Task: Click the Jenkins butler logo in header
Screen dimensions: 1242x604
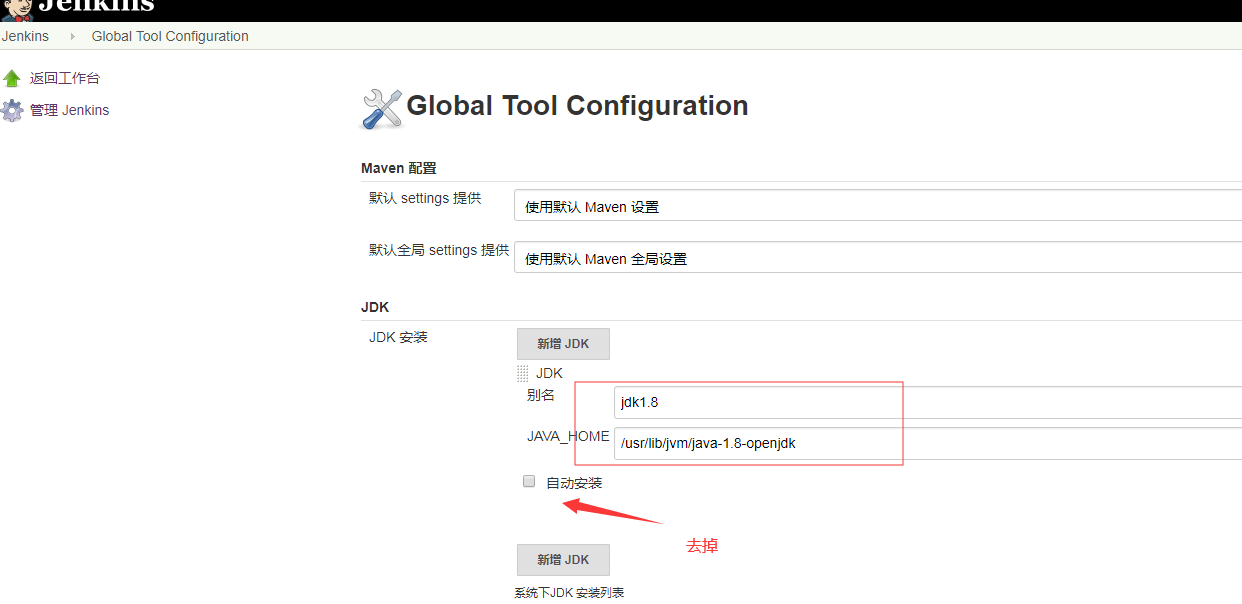Action: pyautogui.click(x=17, y=9)
